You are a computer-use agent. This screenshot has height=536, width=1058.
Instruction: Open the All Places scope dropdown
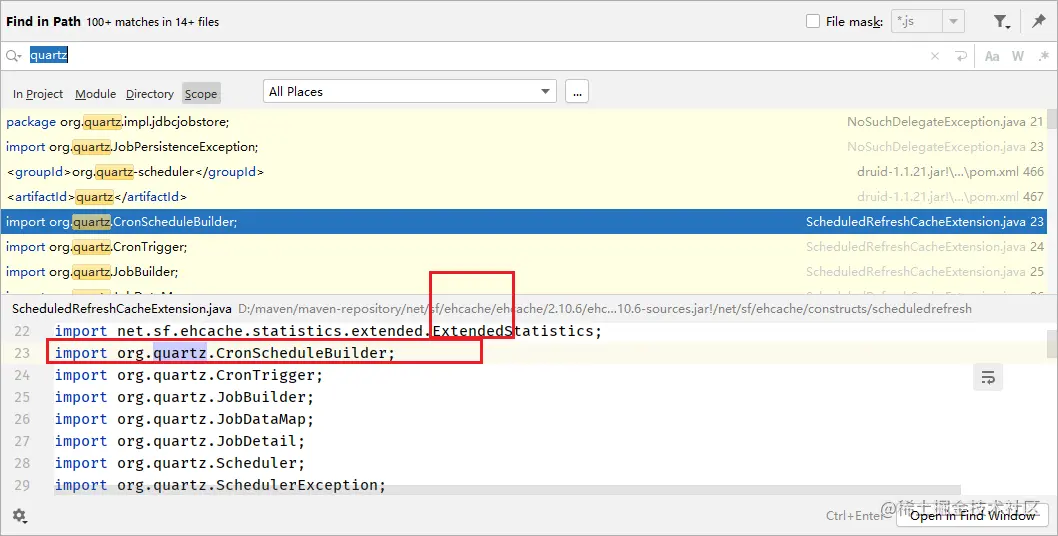410,91
